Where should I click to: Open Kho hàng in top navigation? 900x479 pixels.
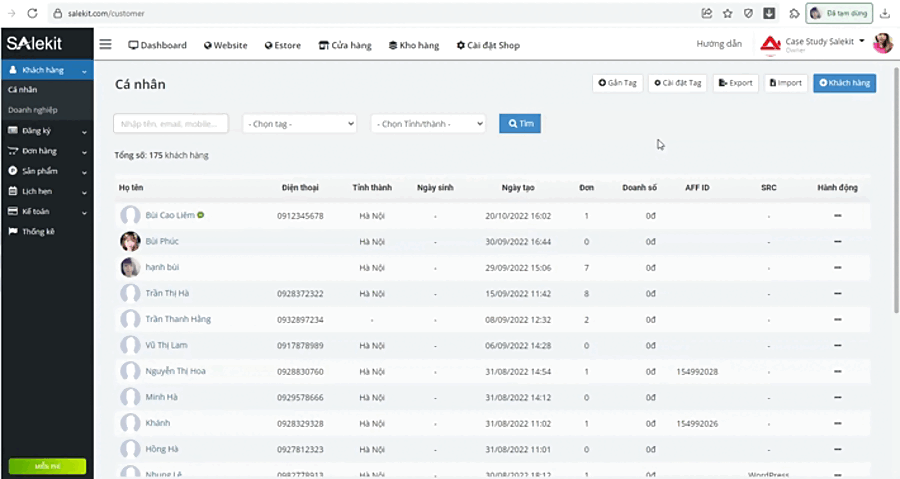[x=414, y=45]
